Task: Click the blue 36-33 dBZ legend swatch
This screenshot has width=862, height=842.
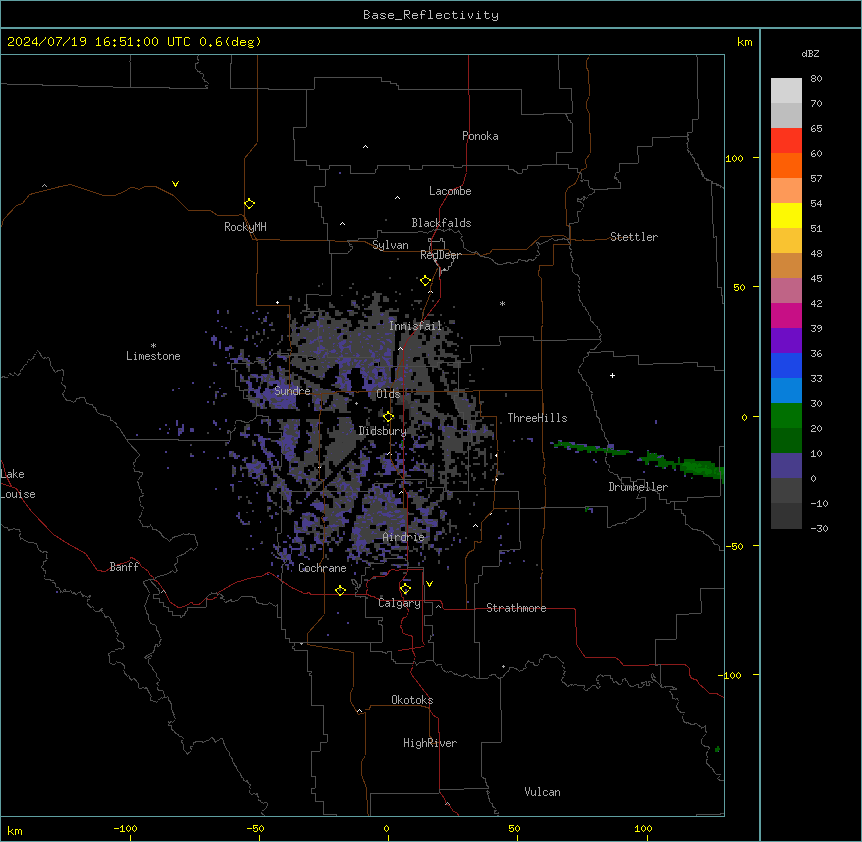Action: tap(786, 365)
